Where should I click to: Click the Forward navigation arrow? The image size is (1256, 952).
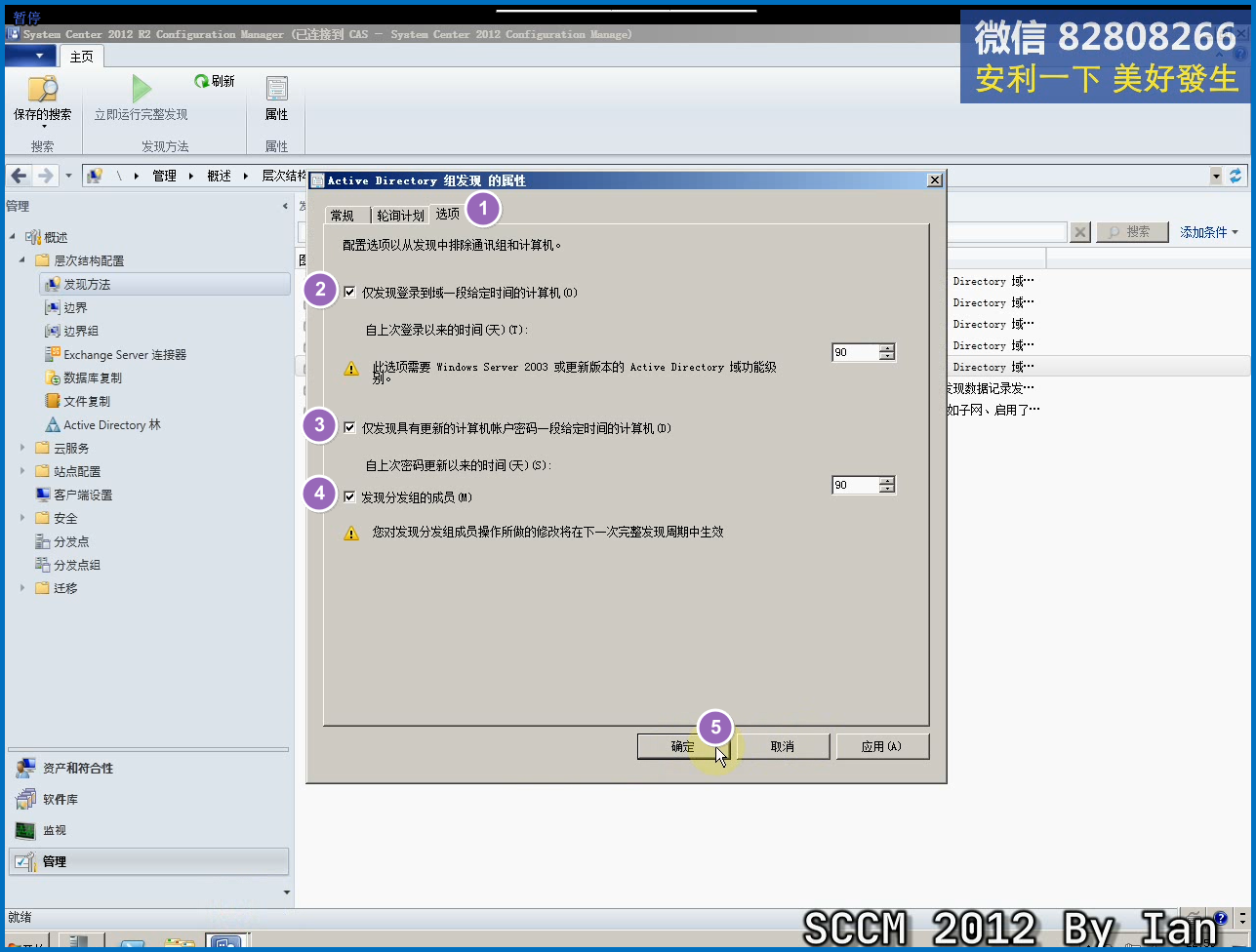click(45, 176)
